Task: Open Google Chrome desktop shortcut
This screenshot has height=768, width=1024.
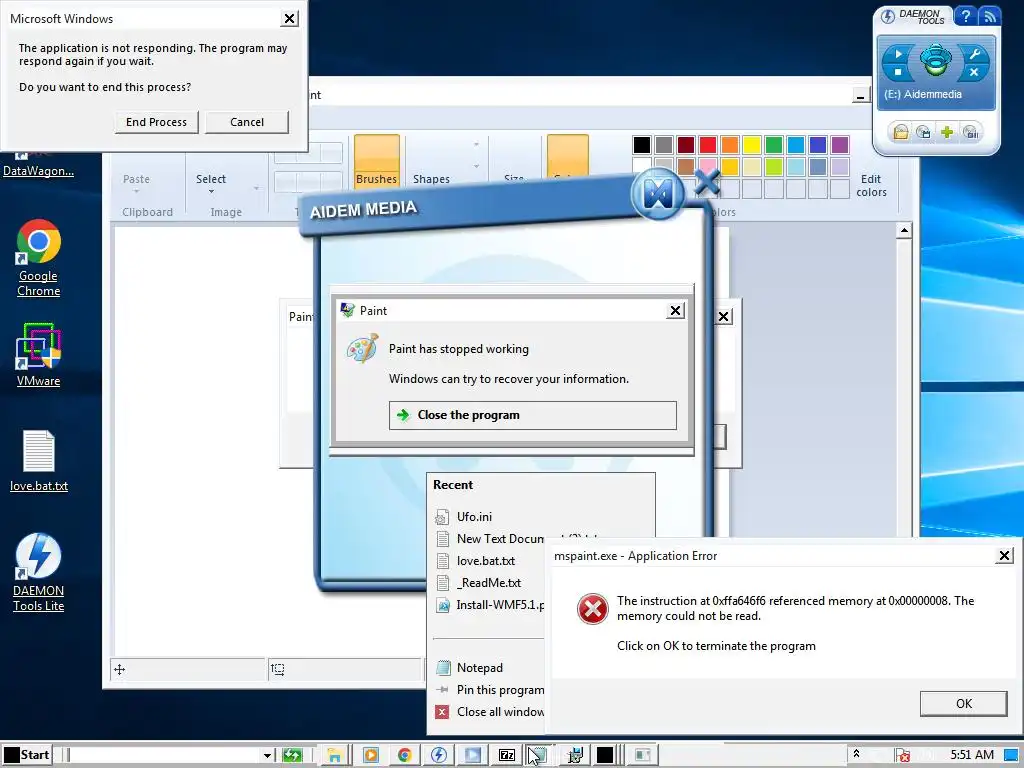Action: point(39,258)
